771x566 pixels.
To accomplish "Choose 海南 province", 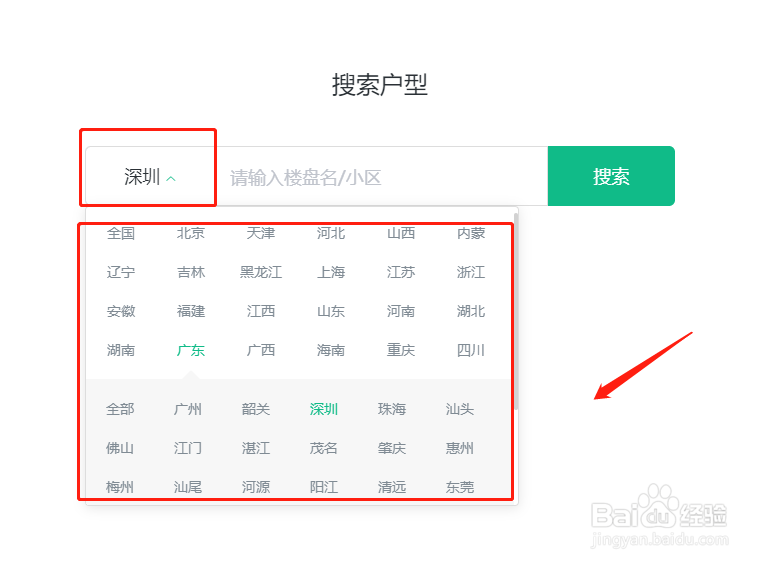I will coord(331,350).
